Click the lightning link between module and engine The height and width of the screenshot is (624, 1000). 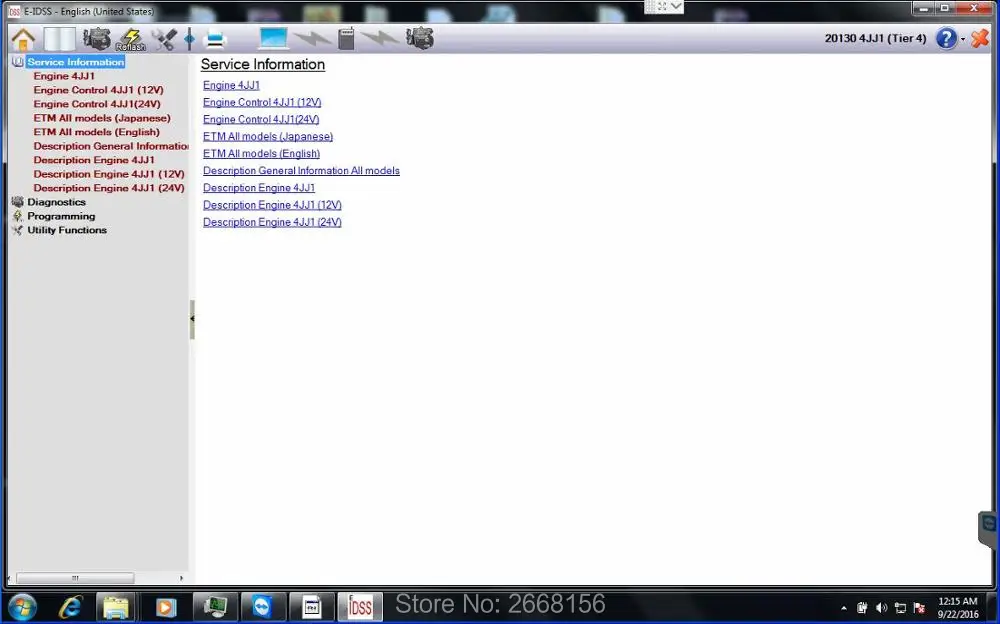380,39
